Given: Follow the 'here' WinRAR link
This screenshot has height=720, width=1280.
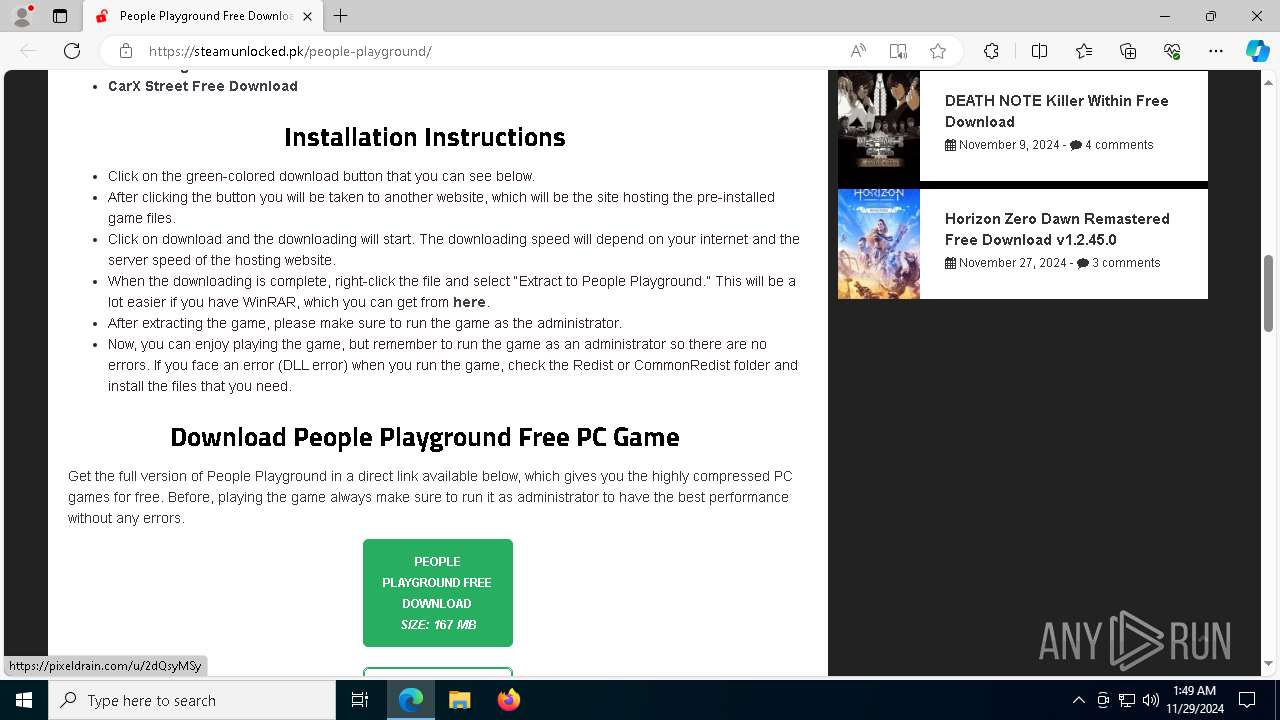Looking at the screenshot, I should point(469,302).
